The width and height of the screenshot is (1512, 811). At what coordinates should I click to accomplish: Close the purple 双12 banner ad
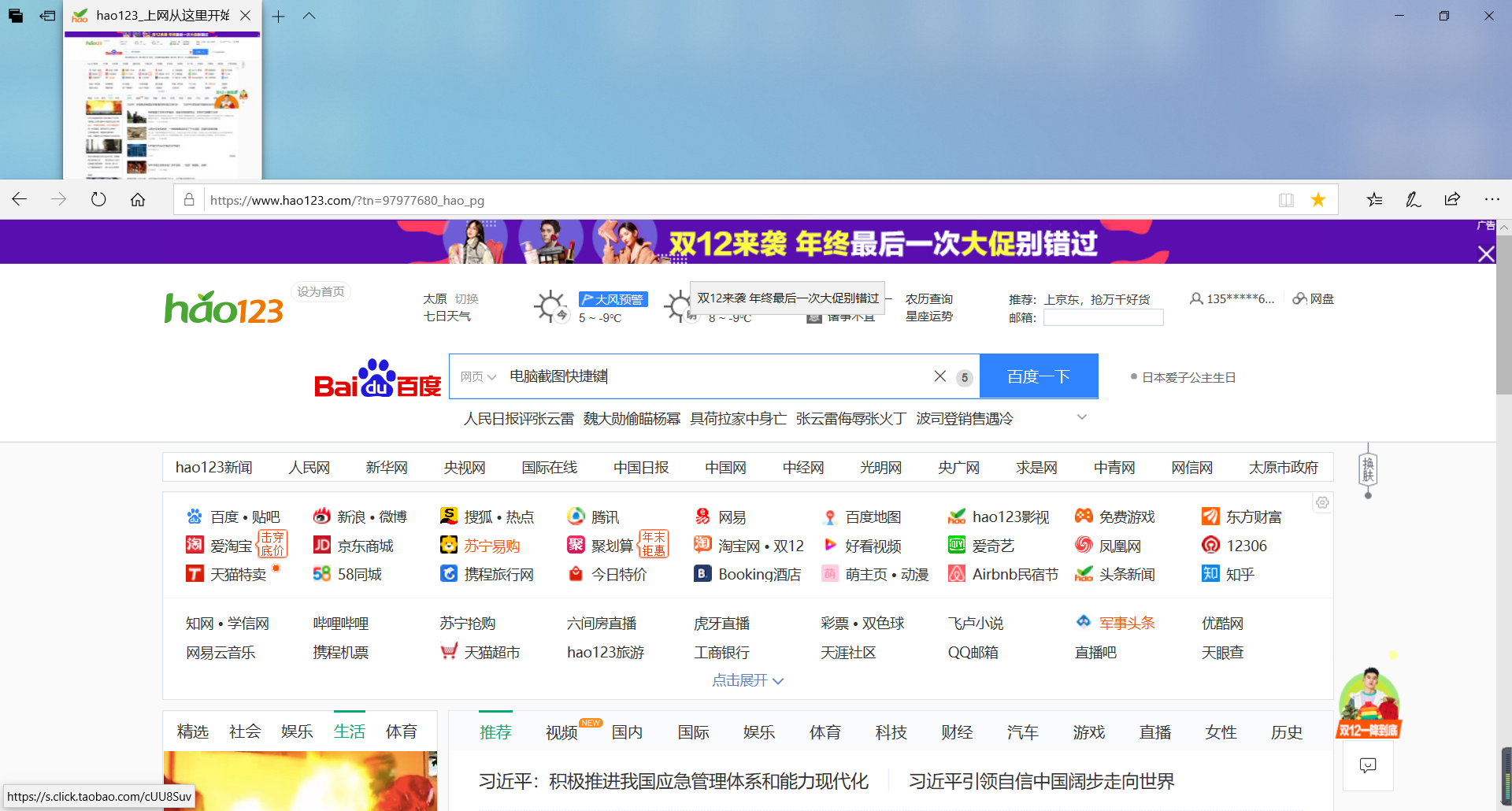point(1486,254)
